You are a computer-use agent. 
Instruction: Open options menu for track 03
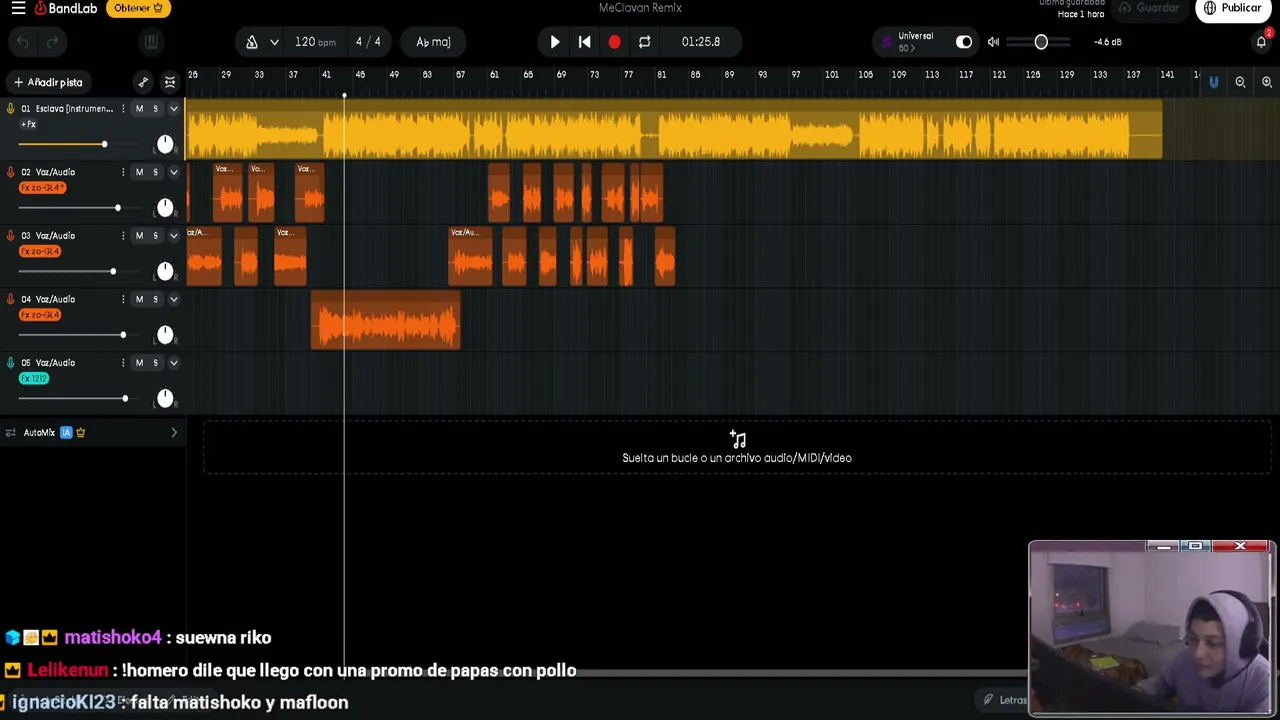[123, 236]
